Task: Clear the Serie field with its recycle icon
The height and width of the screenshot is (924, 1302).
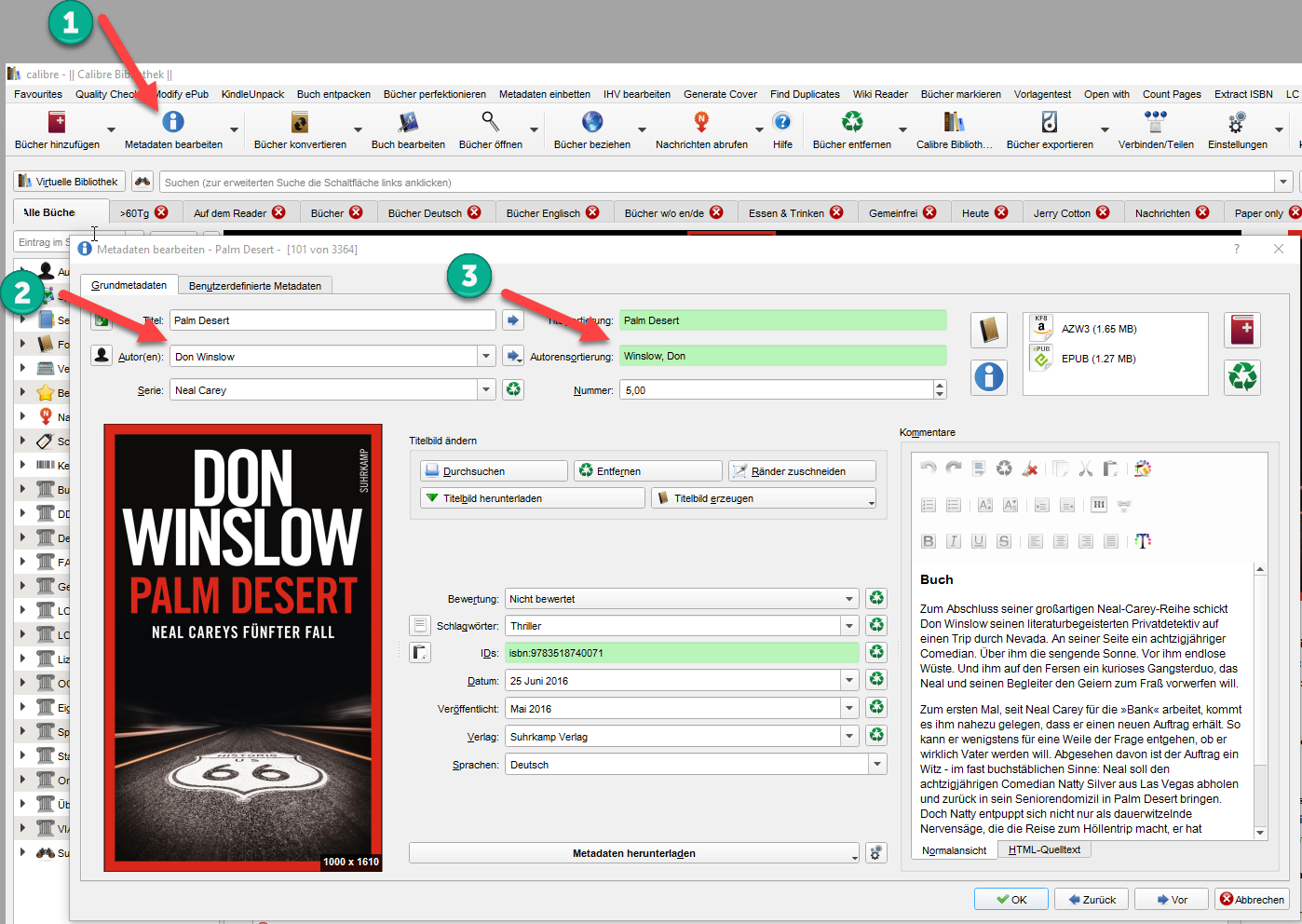Action: [x=513, y=389]
